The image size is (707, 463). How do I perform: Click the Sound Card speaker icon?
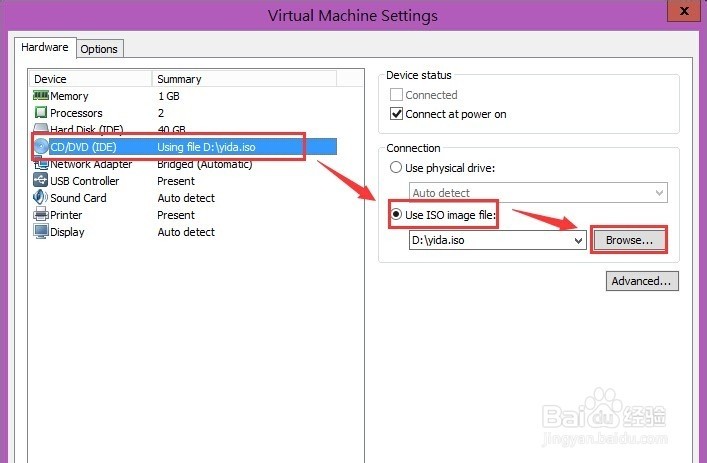(41, 197)
